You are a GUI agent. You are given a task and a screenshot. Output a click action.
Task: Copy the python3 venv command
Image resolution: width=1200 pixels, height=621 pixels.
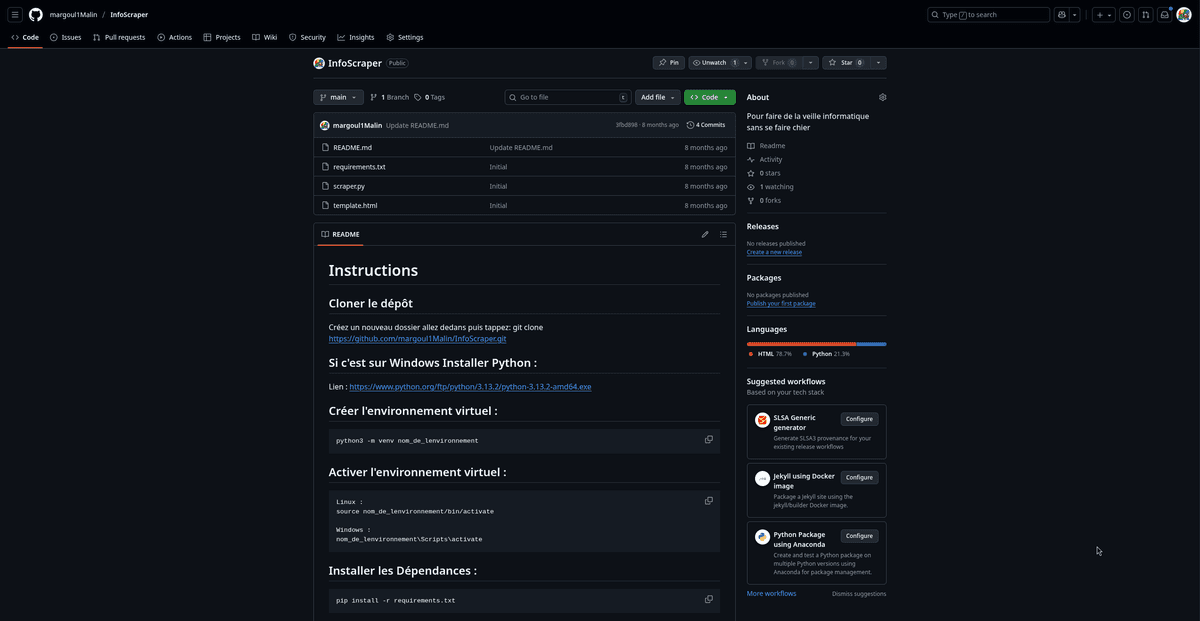[709, 439]
